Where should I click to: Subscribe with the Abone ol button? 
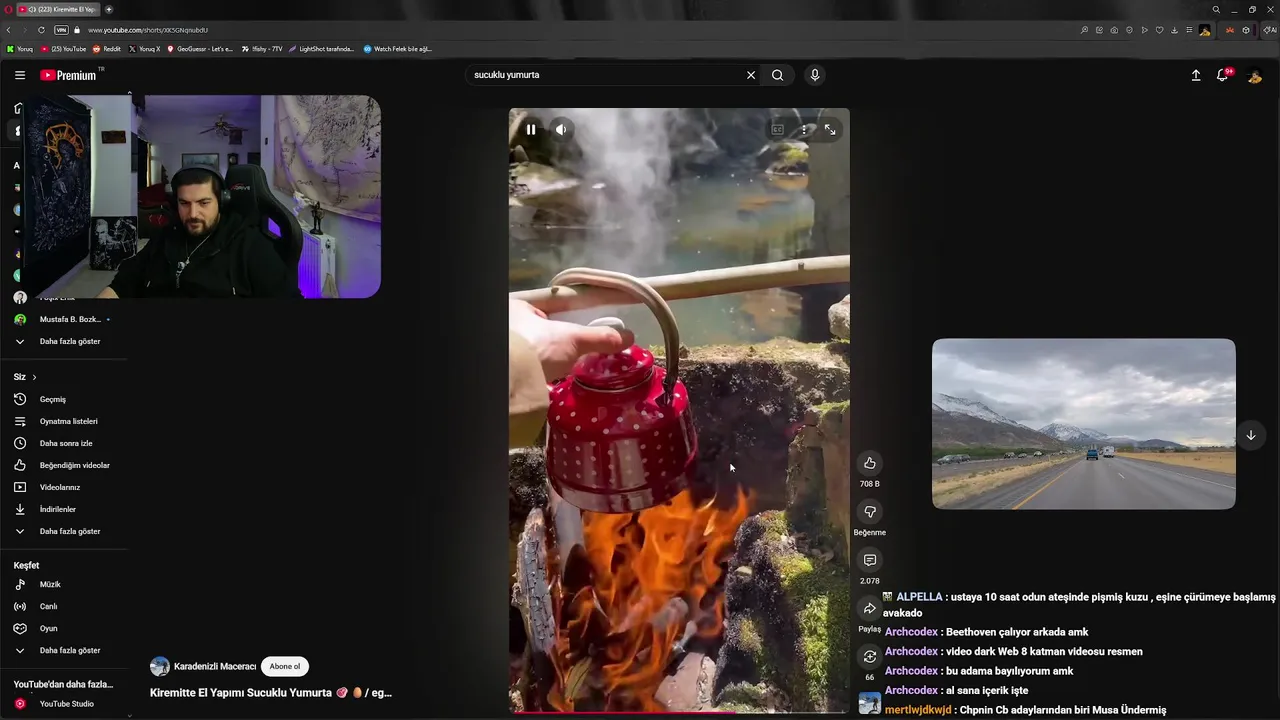pos(285,666)
